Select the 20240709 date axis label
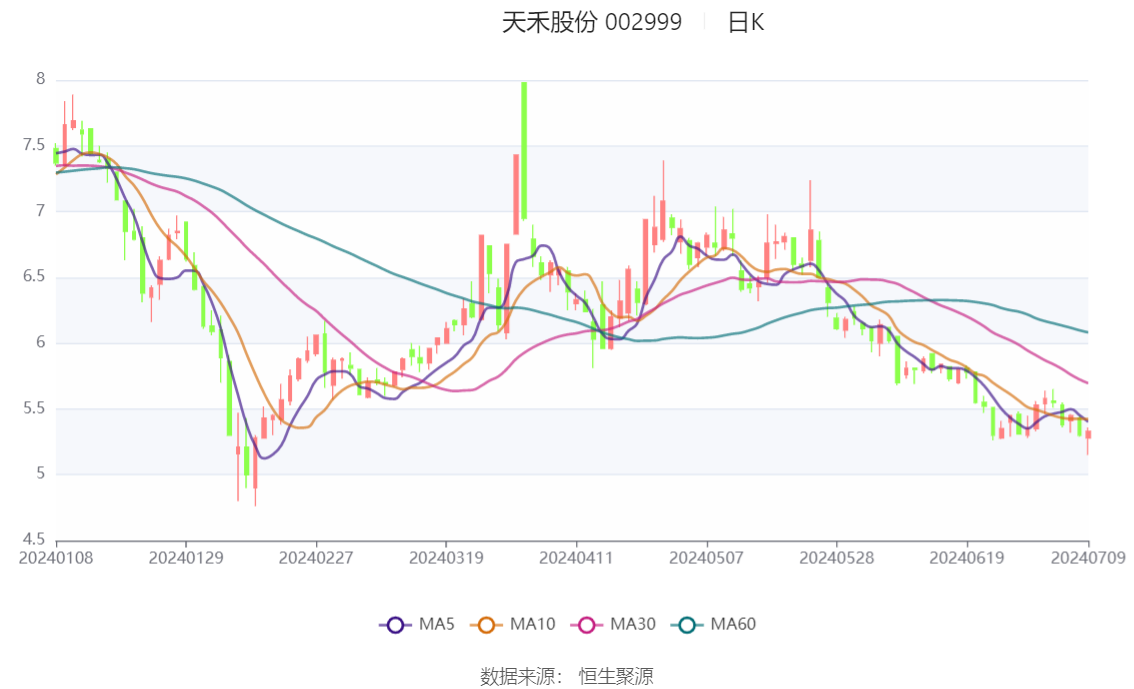The height and width of the screenshot is (689, 1134). 1088,558
